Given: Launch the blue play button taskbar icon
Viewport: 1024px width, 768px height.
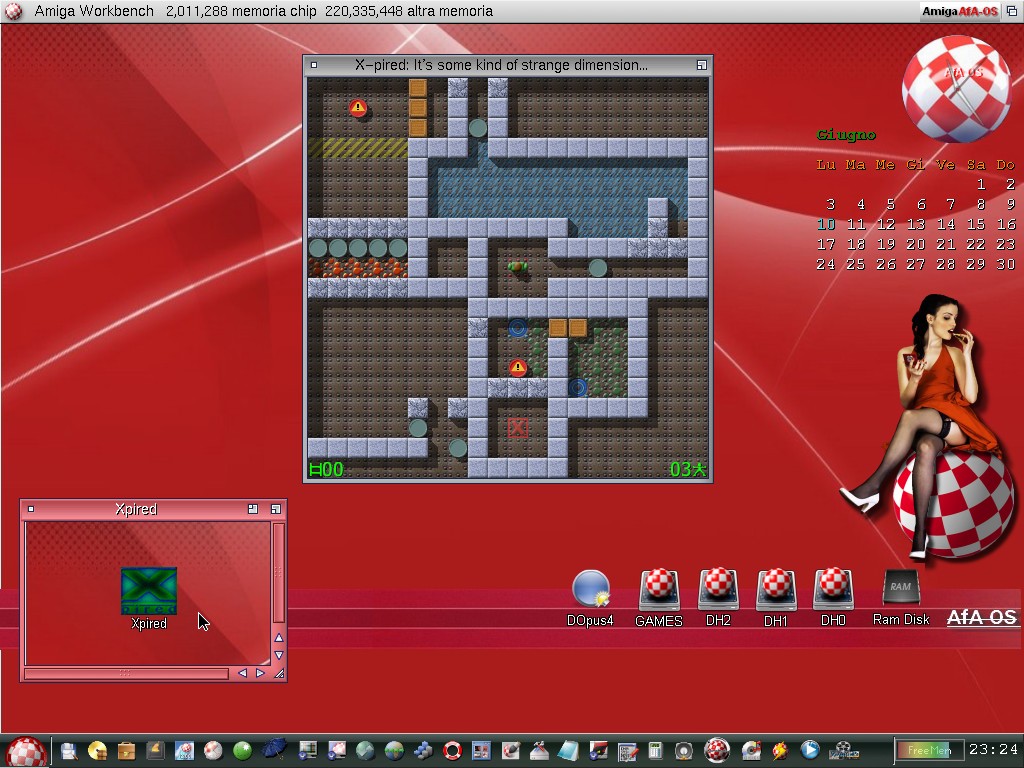Looking at the screenshot, I should coord(810,750).
